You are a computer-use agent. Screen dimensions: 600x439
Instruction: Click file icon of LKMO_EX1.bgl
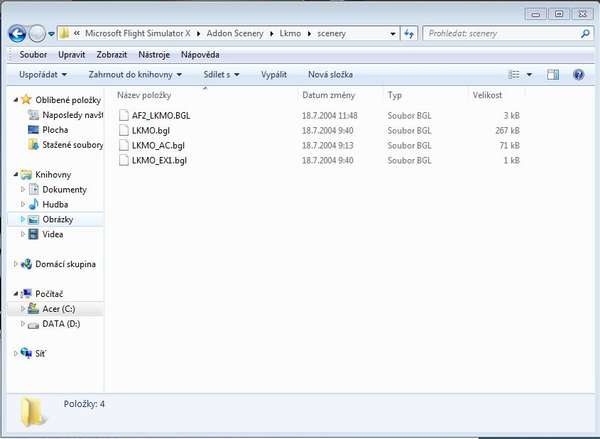[x=124, y=160]
